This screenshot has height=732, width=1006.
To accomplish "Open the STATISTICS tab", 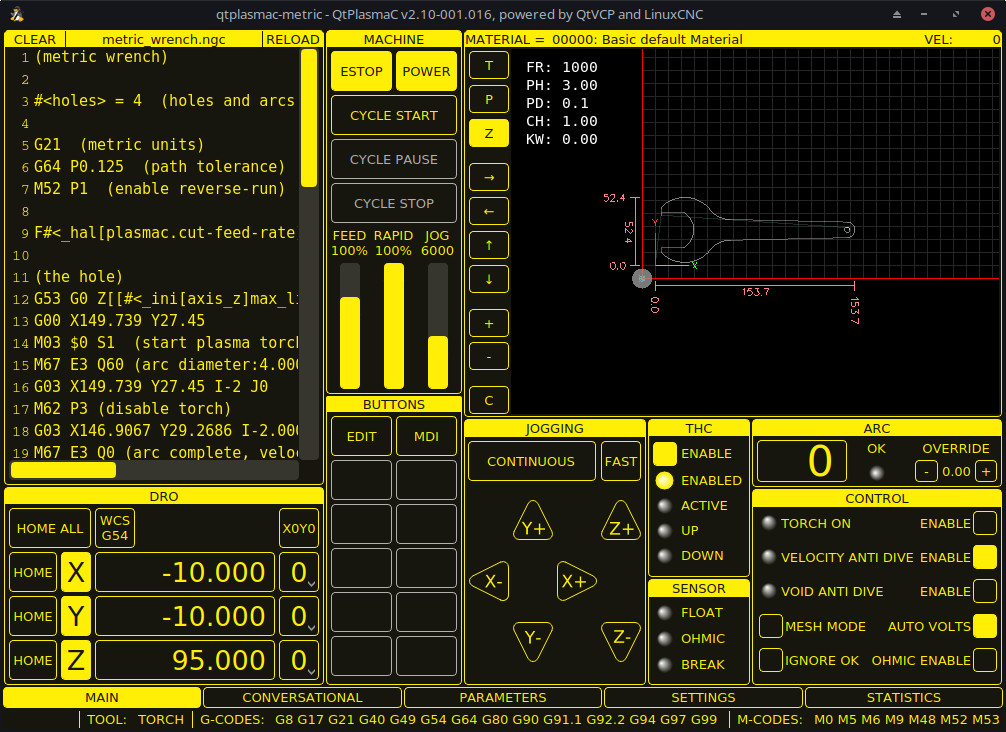I will click(x=903, y=697).
